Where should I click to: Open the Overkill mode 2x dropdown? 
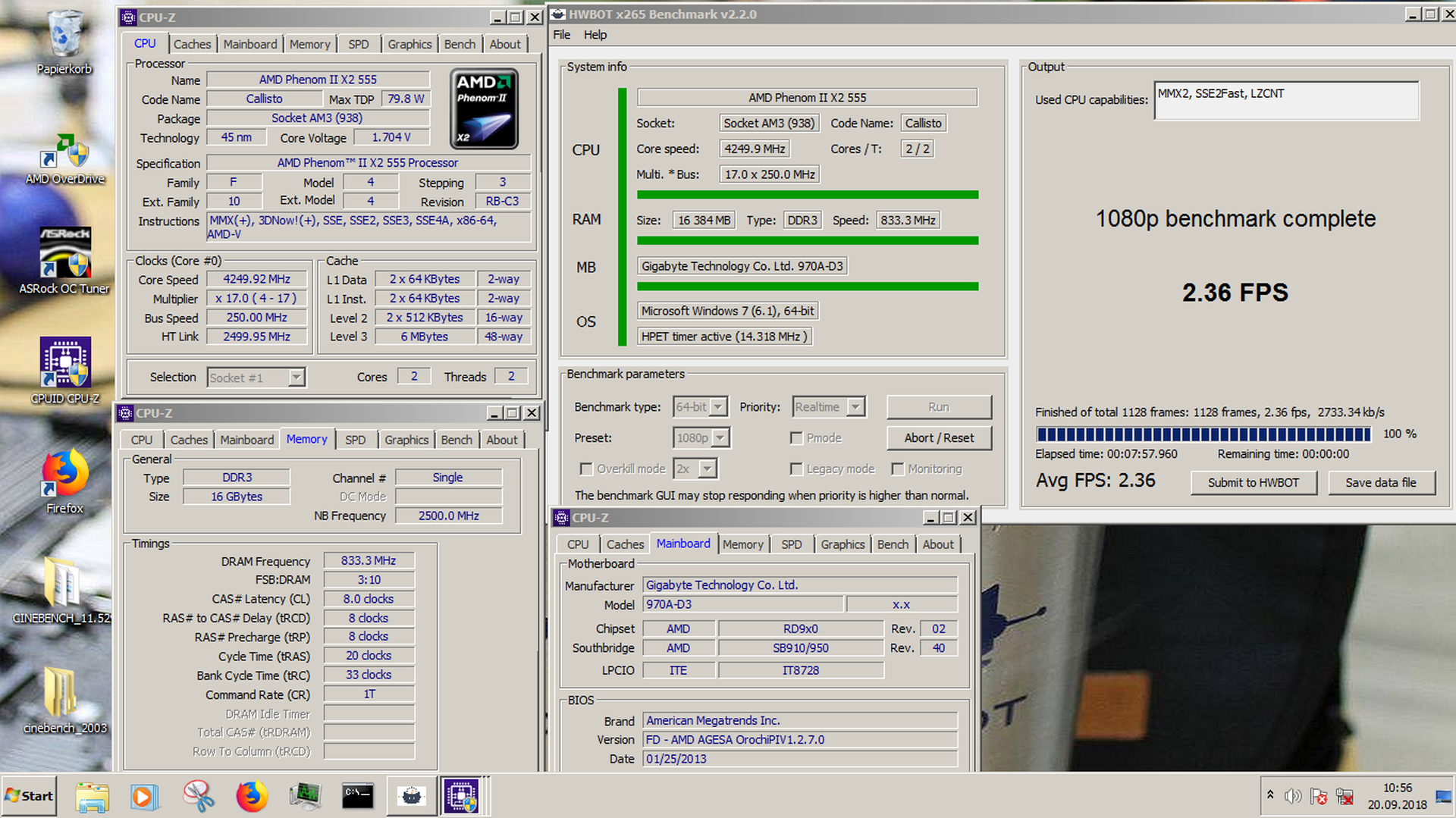coord(695,469)
